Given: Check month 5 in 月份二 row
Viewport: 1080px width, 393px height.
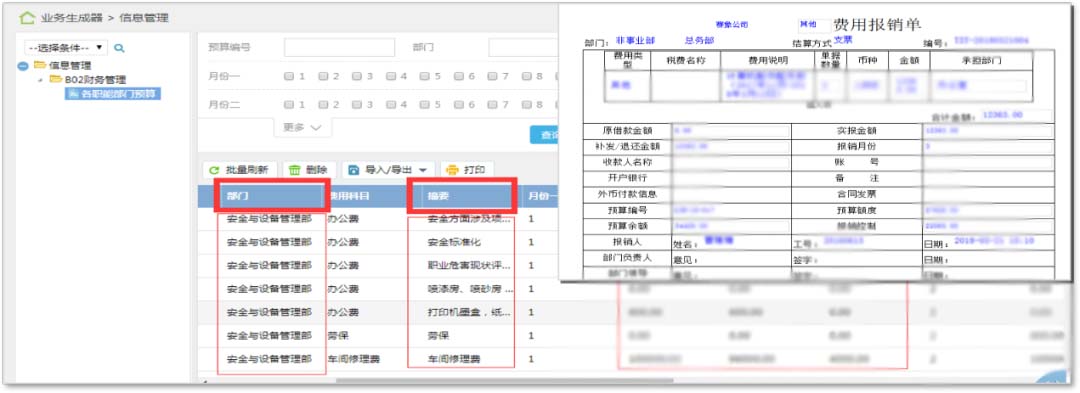Looking at the screenshot, I should coord(424,105).
